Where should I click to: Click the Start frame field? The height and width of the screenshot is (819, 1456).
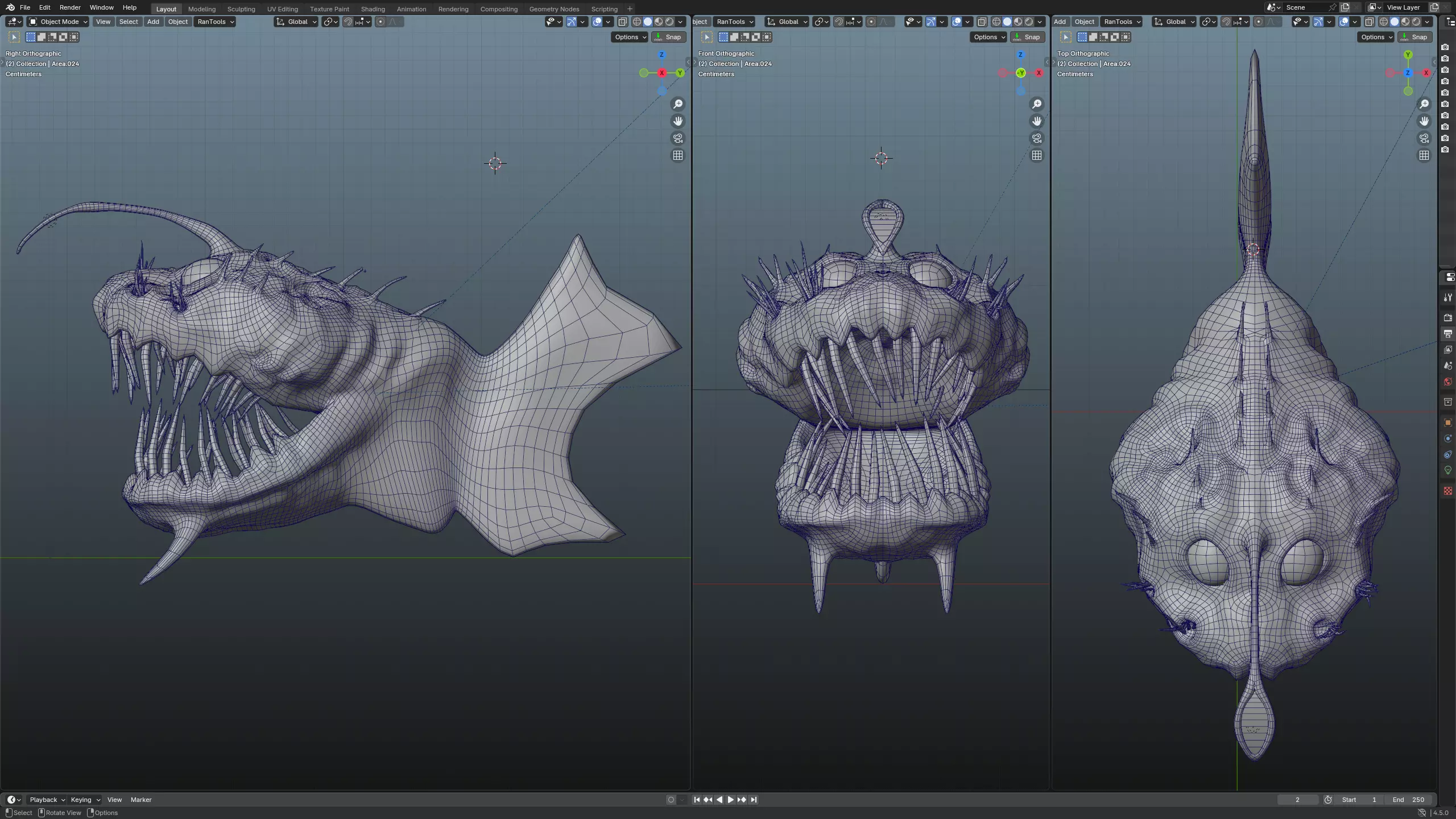[1358, 800]
